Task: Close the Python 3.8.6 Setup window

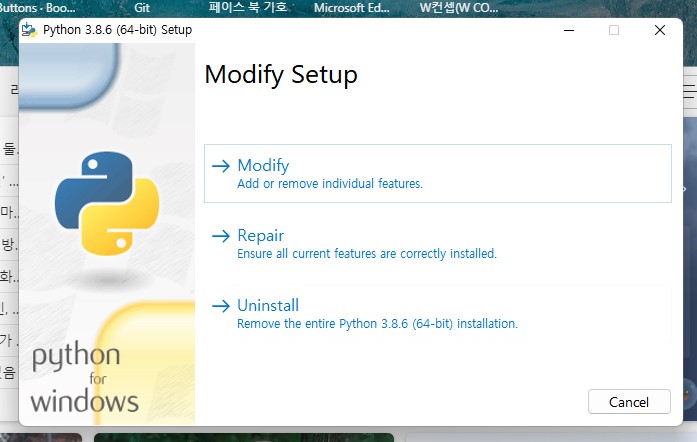Action: [660, 30]
